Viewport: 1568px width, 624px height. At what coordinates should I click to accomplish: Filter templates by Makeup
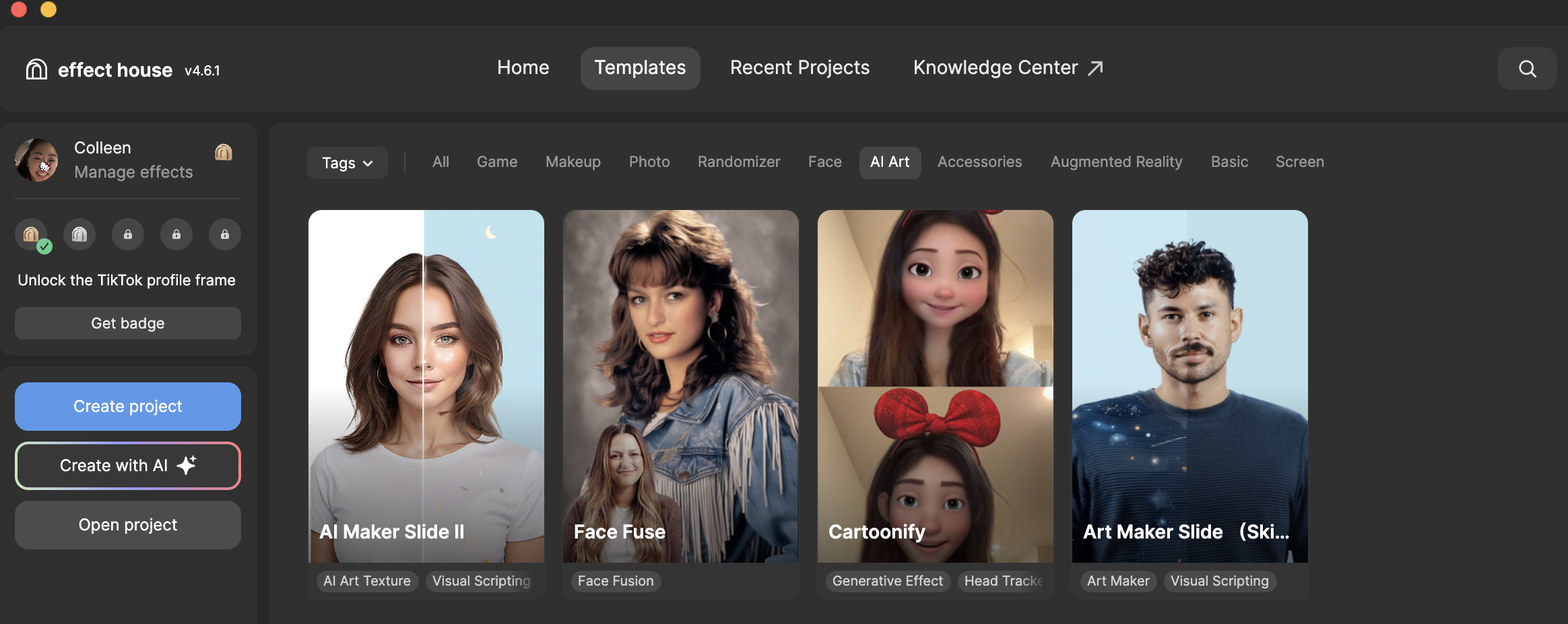click(x=573, y=162)
